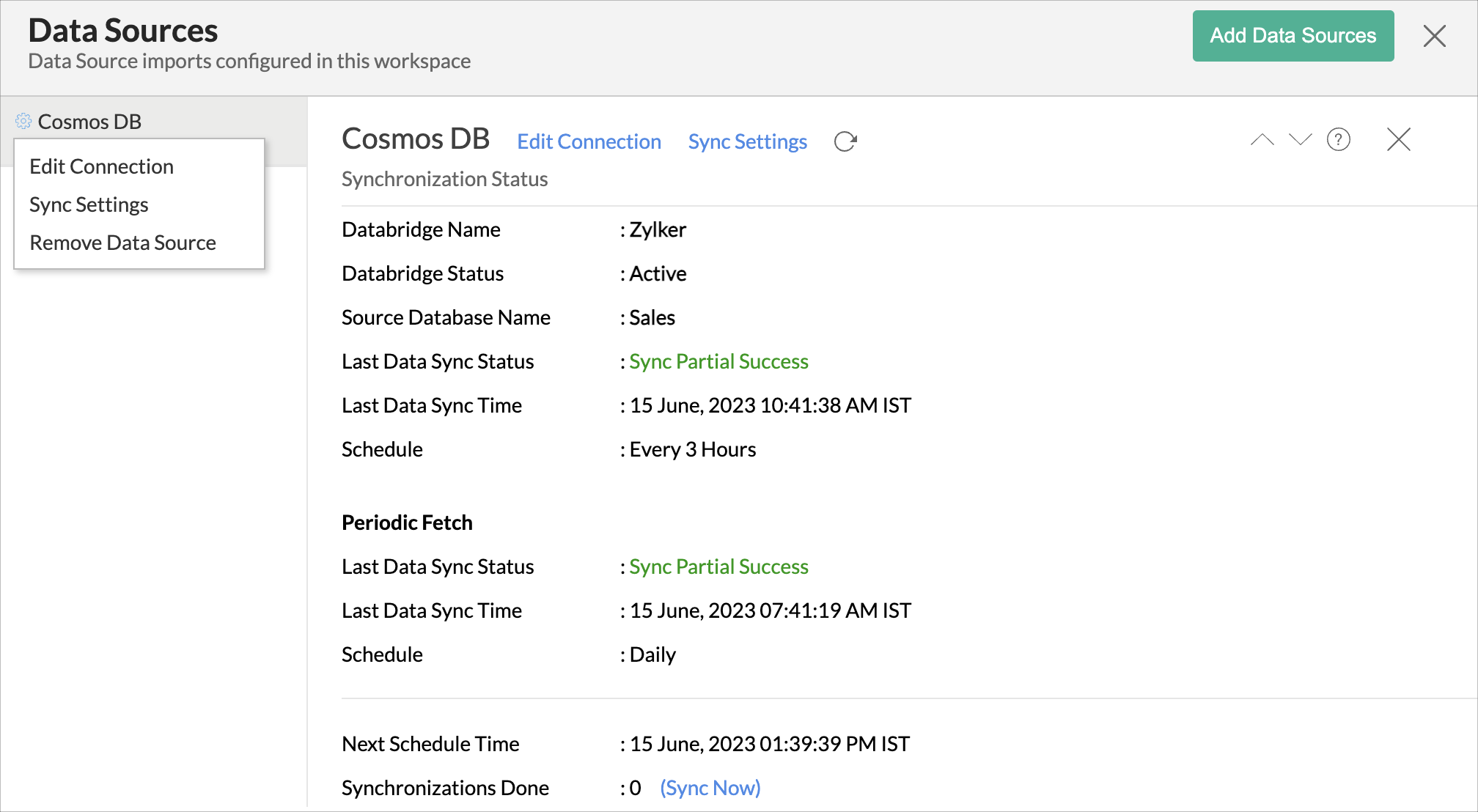Image resolution: width=1478 pixels, height=812 pixels.
Task: Click the 01:39:39 PM next schedule time
Action: point(769,744)
